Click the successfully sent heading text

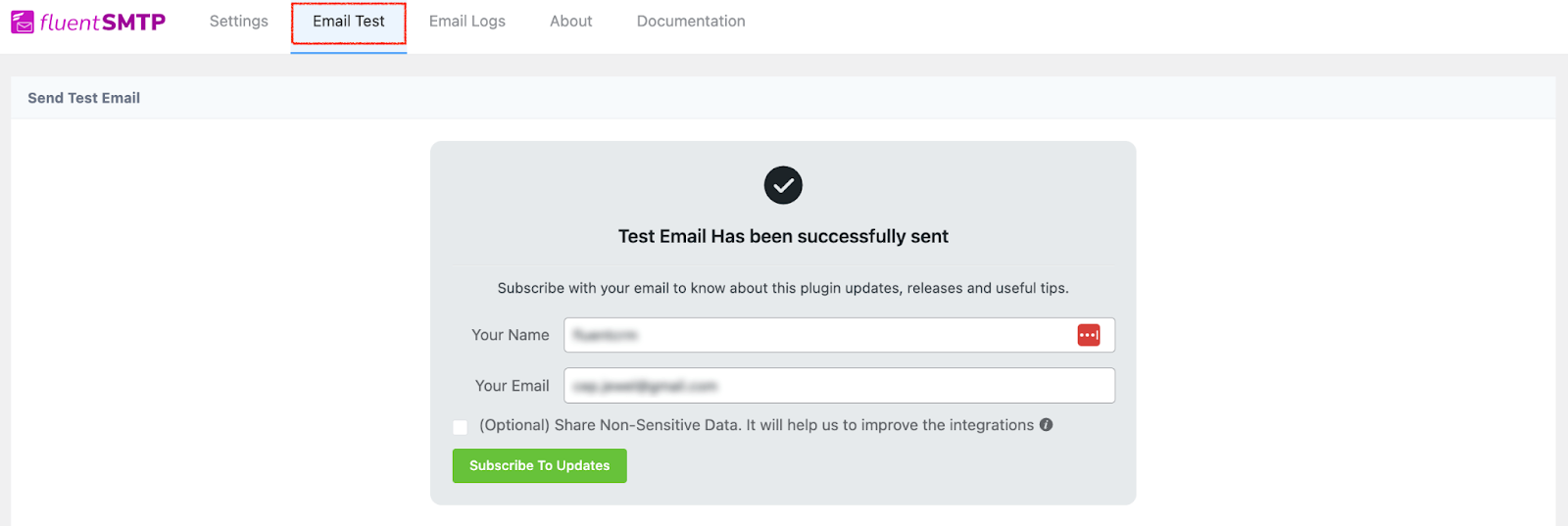click(783, 236)
